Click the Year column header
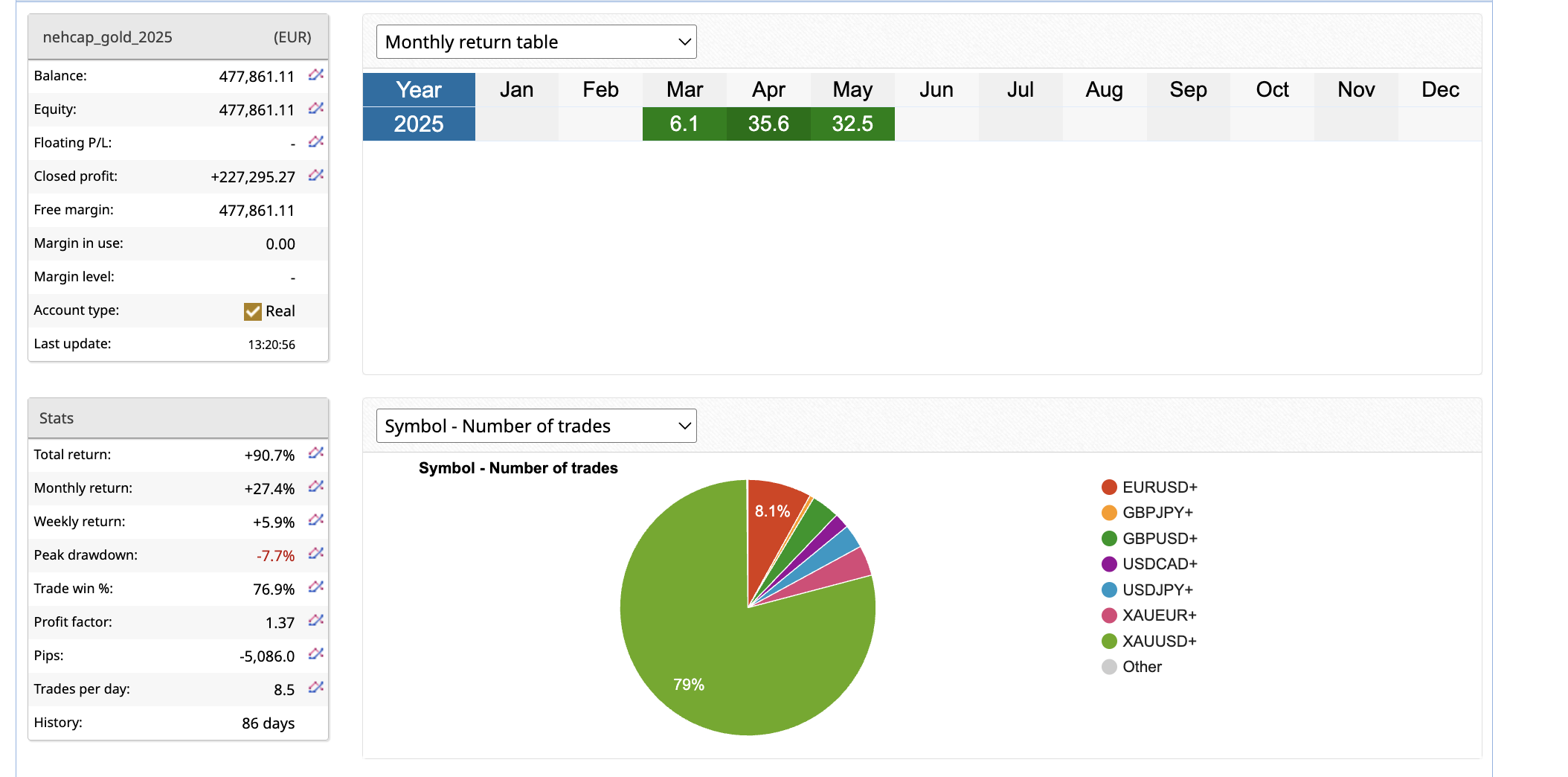The height and width of the screenshot is (777, 1568). (x=419, y=90)
